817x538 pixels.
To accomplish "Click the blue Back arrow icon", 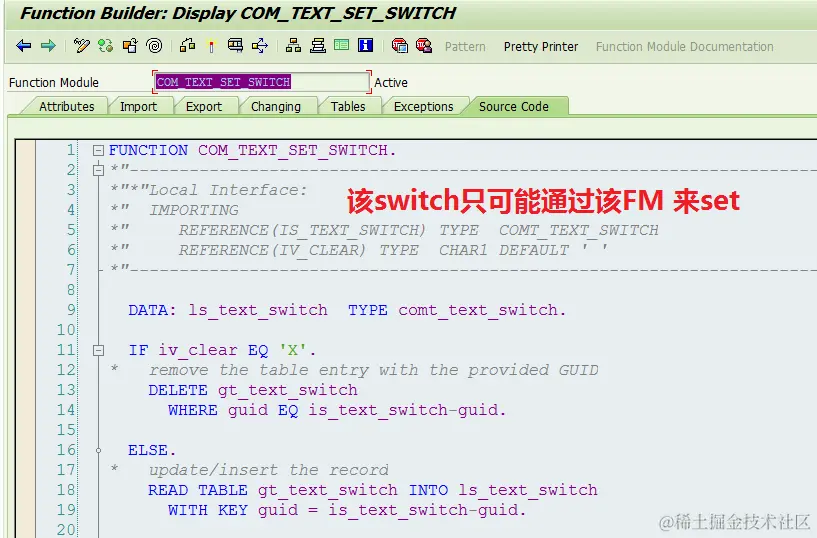I will coord(23,46).
